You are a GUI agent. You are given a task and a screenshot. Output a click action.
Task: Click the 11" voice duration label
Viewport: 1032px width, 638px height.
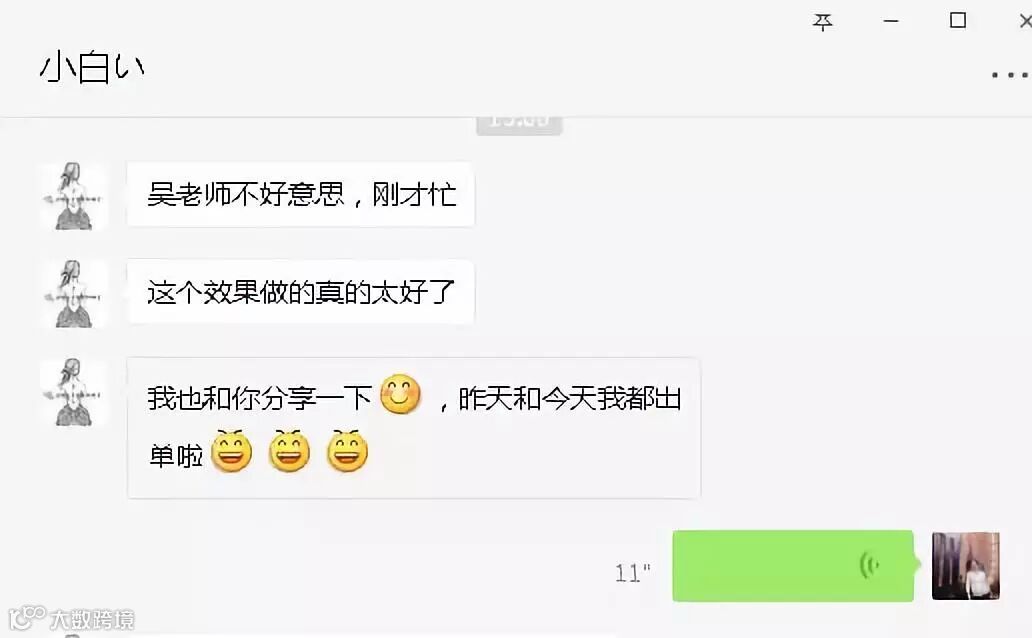click(632, 572)
